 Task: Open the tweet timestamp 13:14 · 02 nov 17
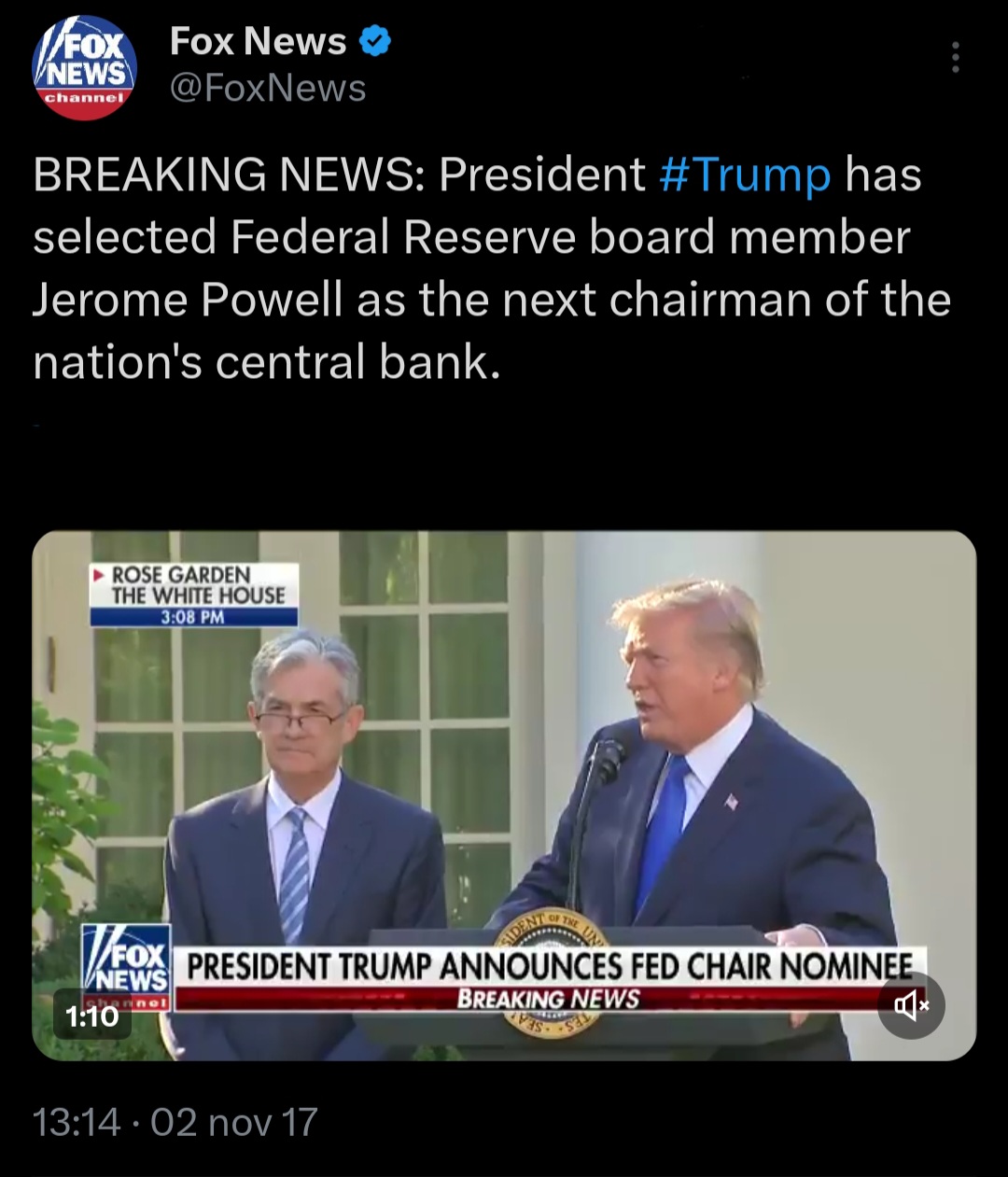[175, 1121]
